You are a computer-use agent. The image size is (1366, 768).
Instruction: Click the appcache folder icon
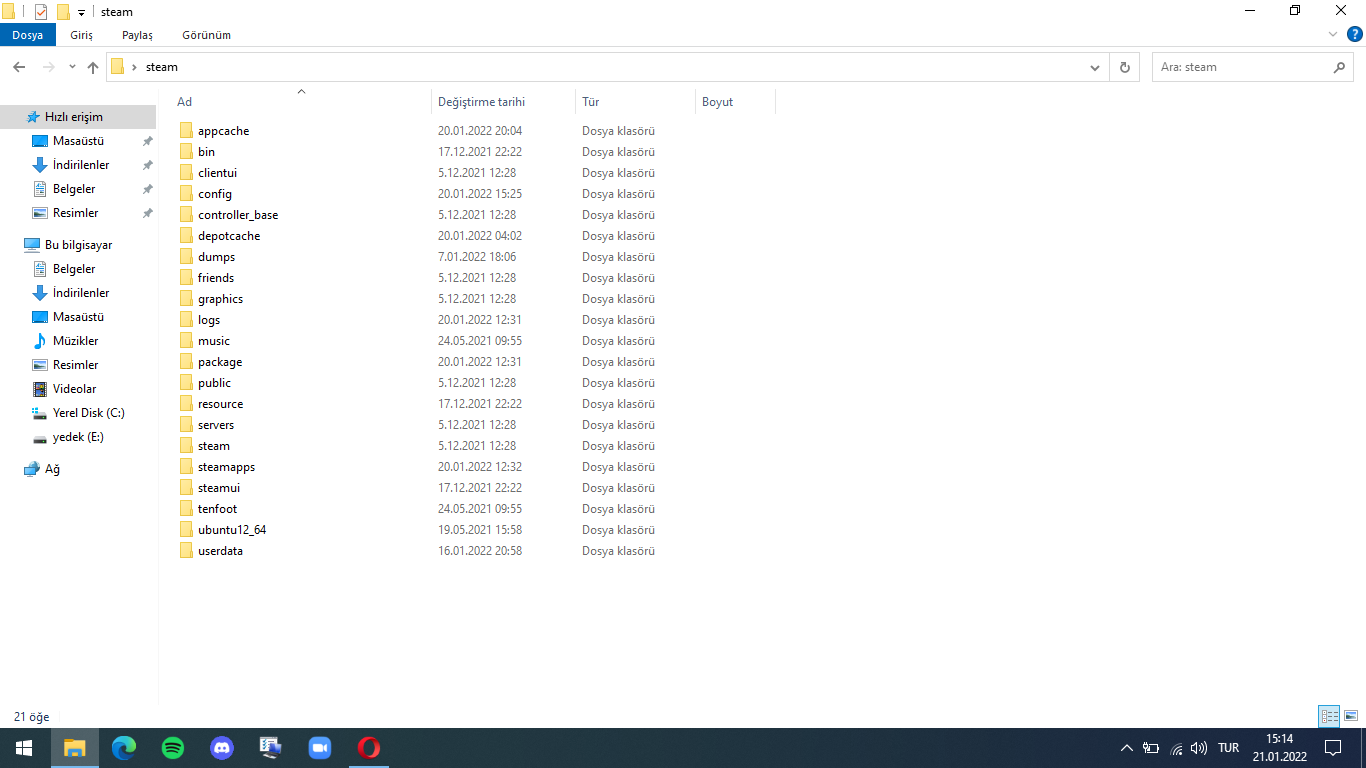[186, 131]
